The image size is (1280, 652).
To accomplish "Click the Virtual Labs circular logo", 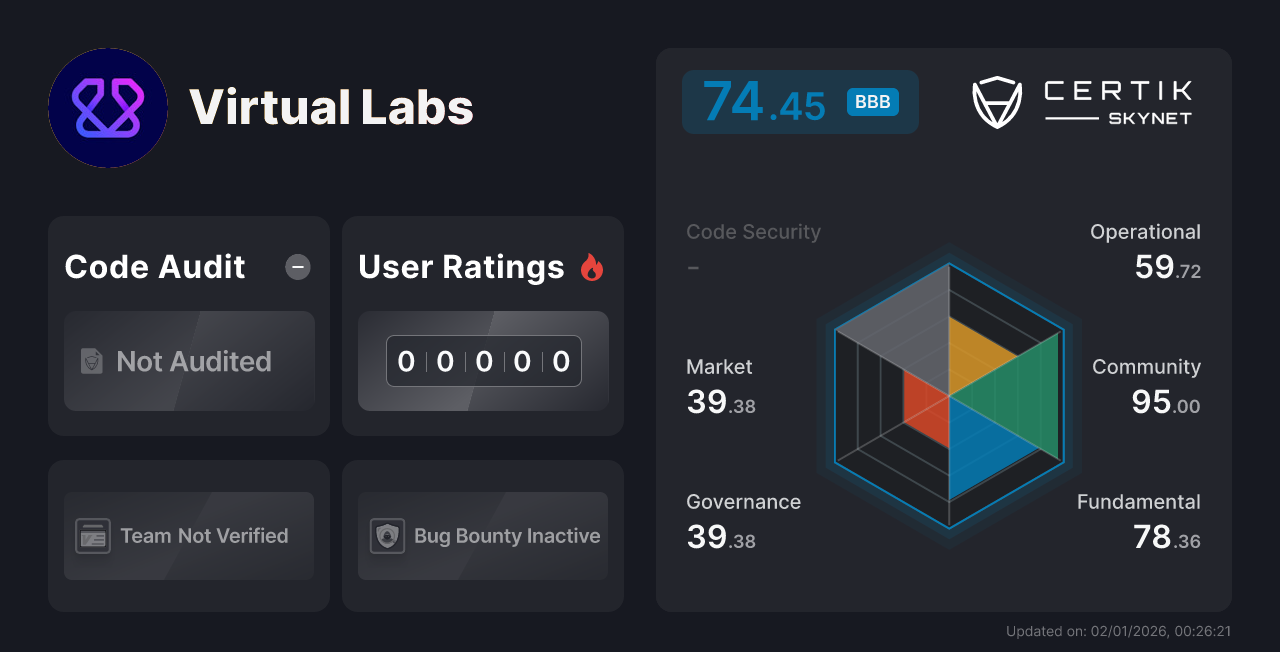I will tap(108, 108).
